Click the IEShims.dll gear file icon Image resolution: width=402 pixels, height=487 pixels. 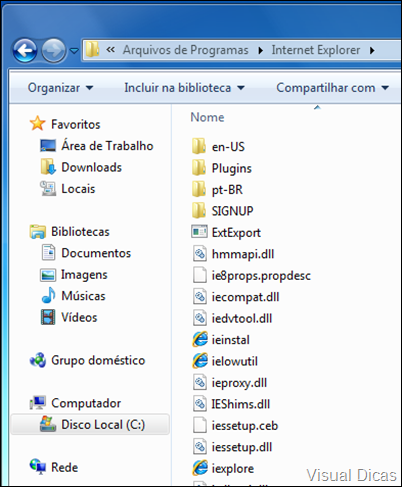click(200, 403)
